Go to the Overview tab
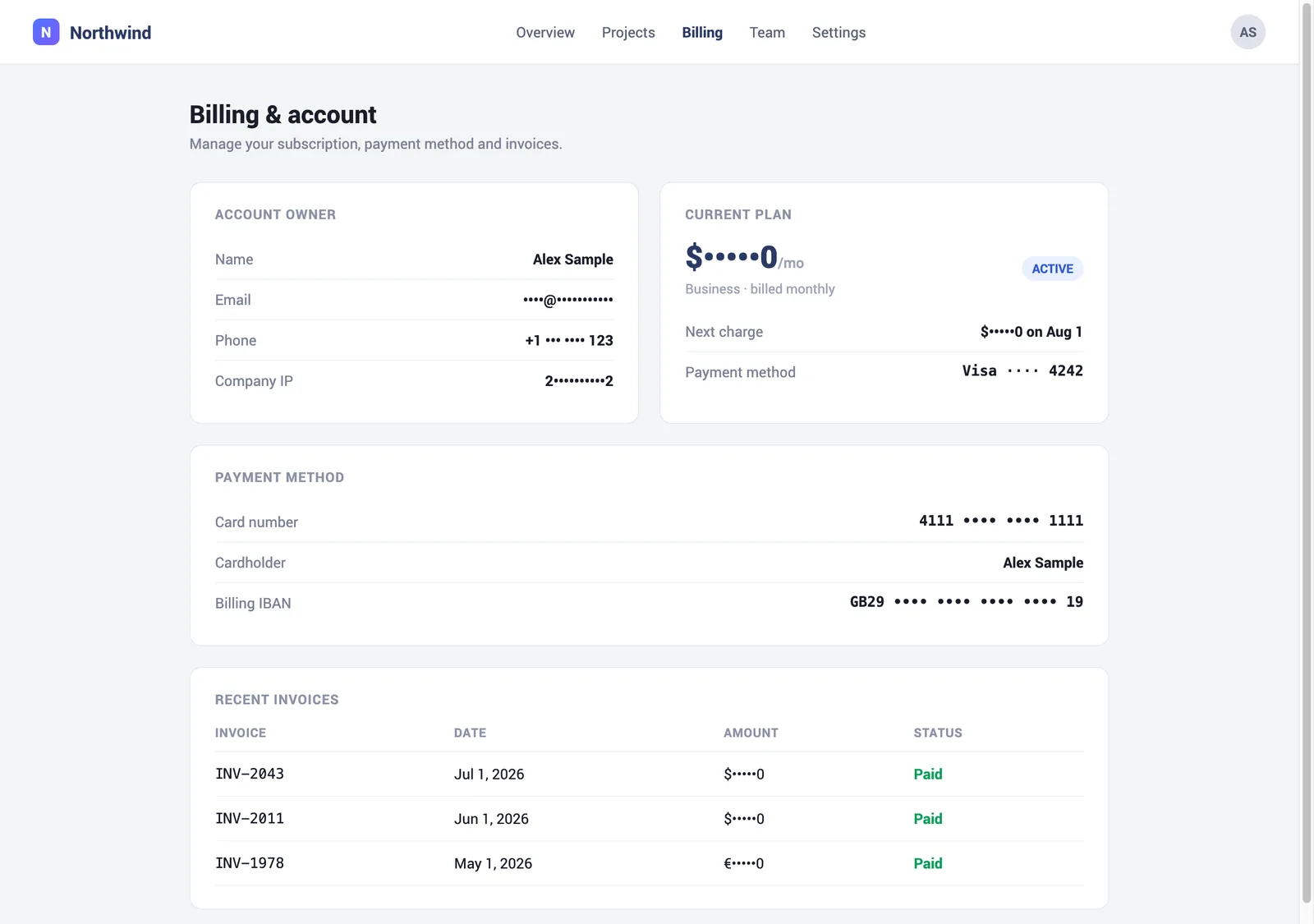1314x924 pixels. (x=545, y=33)
